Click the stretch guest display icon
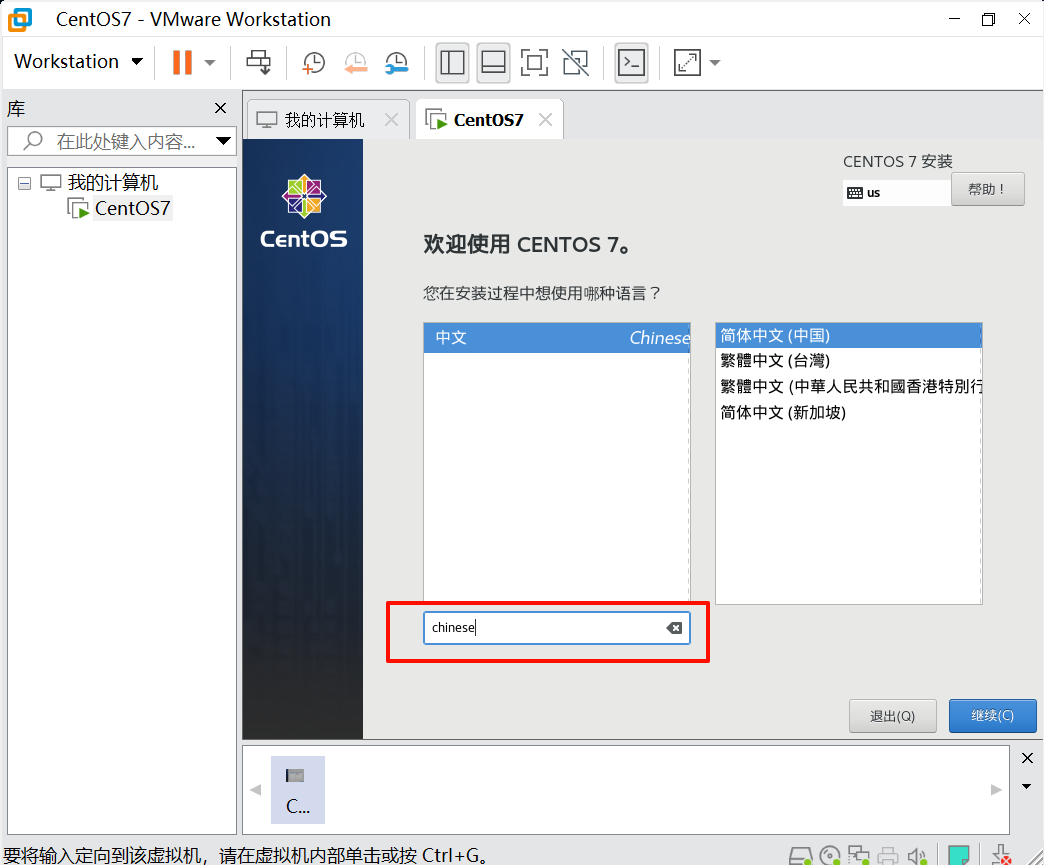The image size is (1044, 865). pyautogui.click(x=687, y=63)
